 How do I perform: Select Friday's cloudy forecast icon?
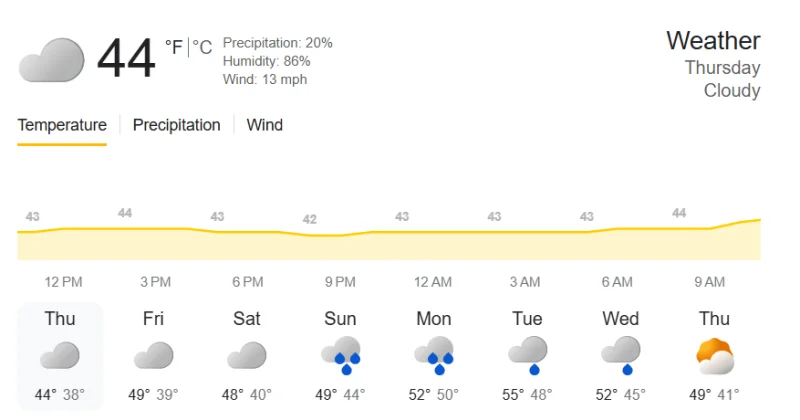click(154, 355)
